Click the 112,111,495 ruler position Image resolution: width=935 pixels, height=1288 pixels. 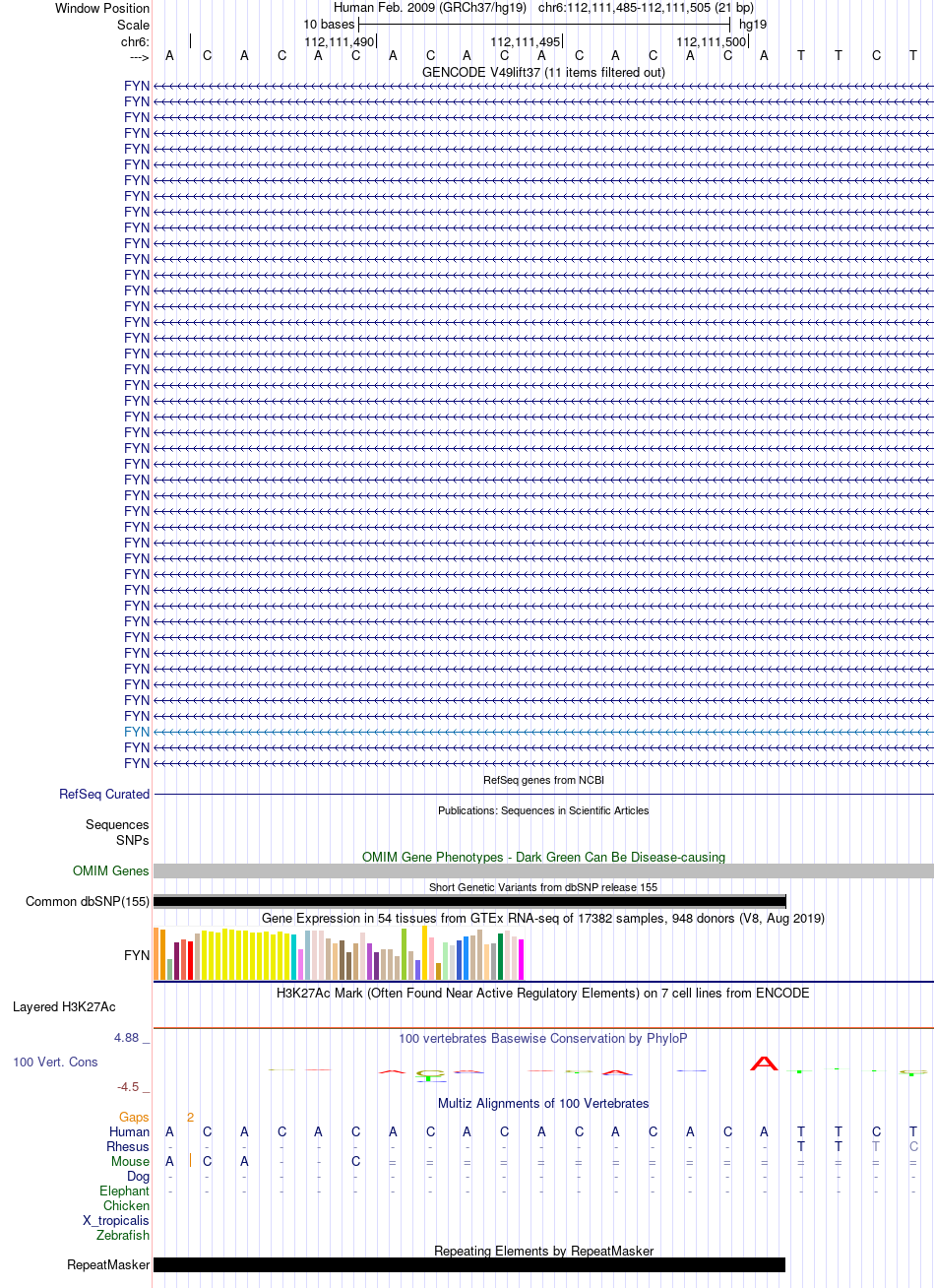pos(525,41)
